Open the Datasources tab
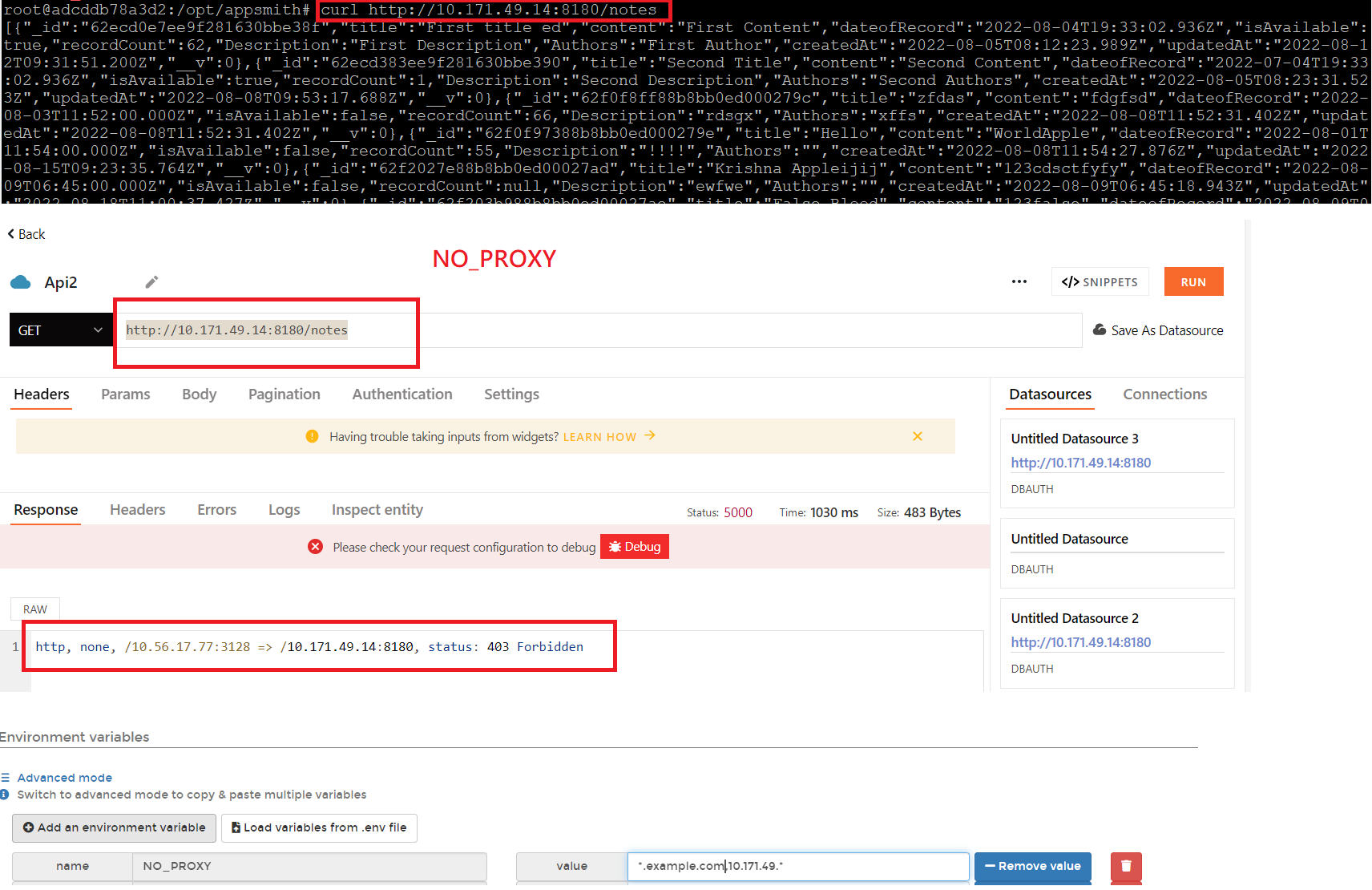The height and width of the screenshot is (890, 1372). coord(1050,394)
